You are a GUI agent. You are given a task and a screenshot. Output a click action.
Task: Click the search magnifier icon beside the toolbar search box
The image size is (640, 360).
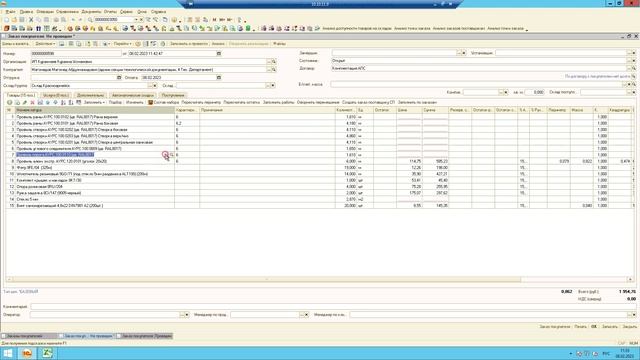[x=90, y=20]
